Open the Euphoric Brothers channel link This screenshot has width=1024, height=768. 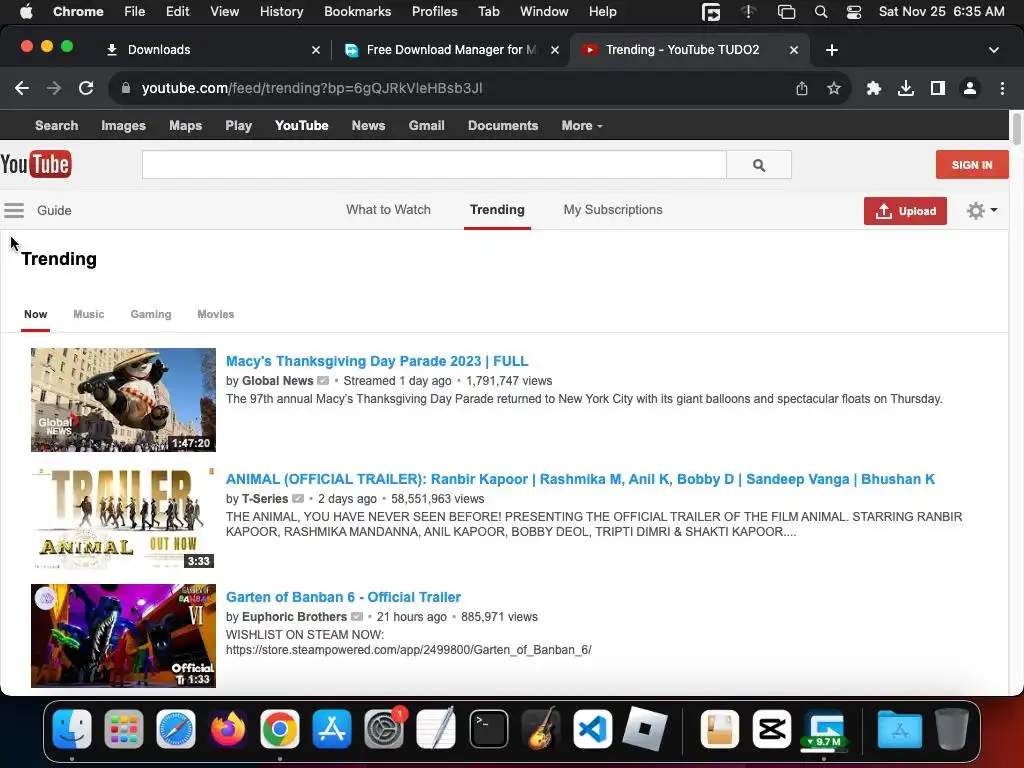(x=294, y=616)
